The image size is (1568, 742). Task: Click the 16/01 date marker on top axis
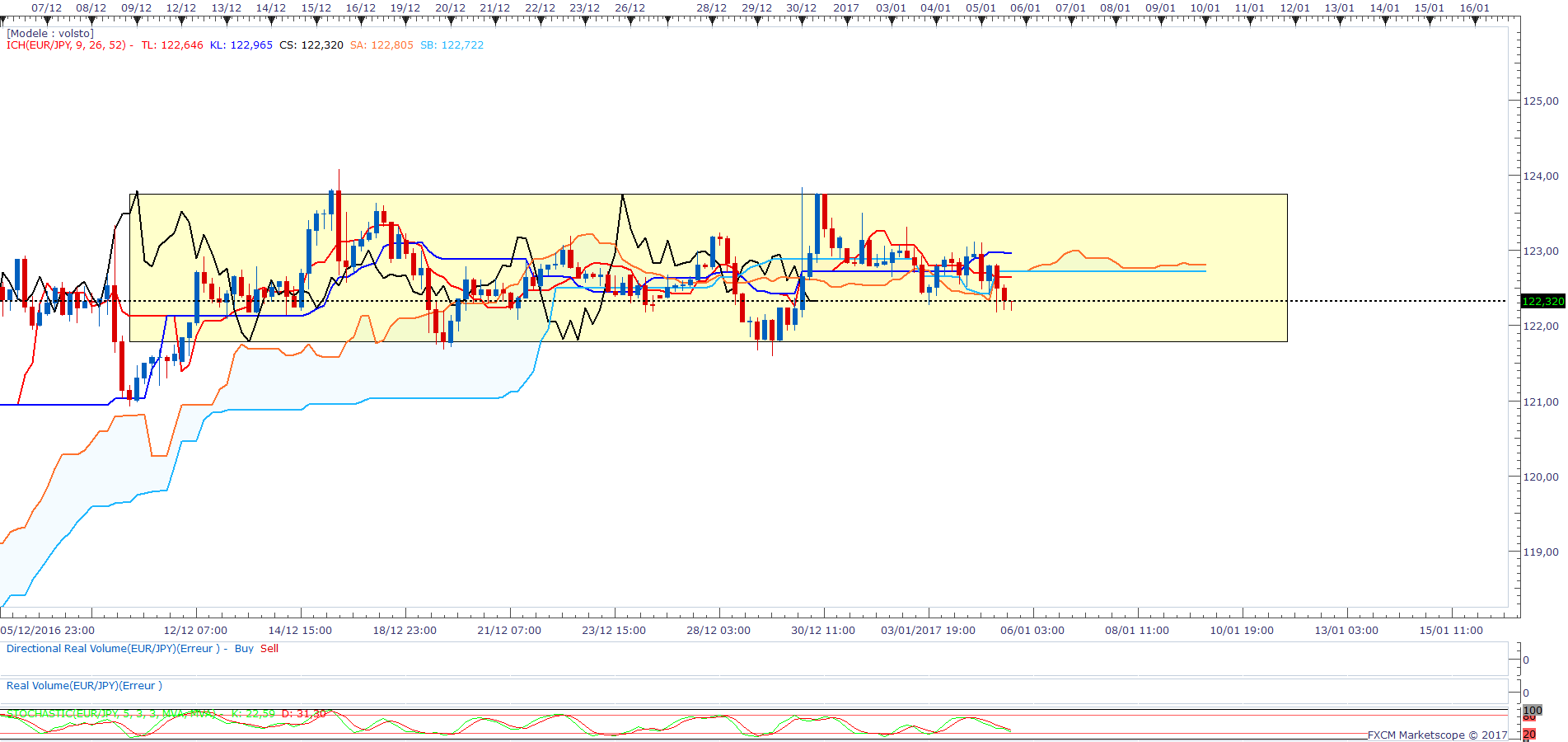(1474, 8)
